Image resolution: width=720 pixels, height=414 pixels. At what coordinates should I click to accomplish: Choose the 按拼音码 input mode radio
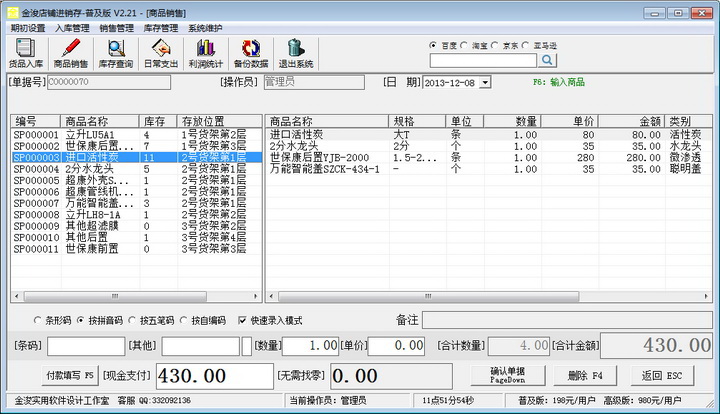[81, 320]
